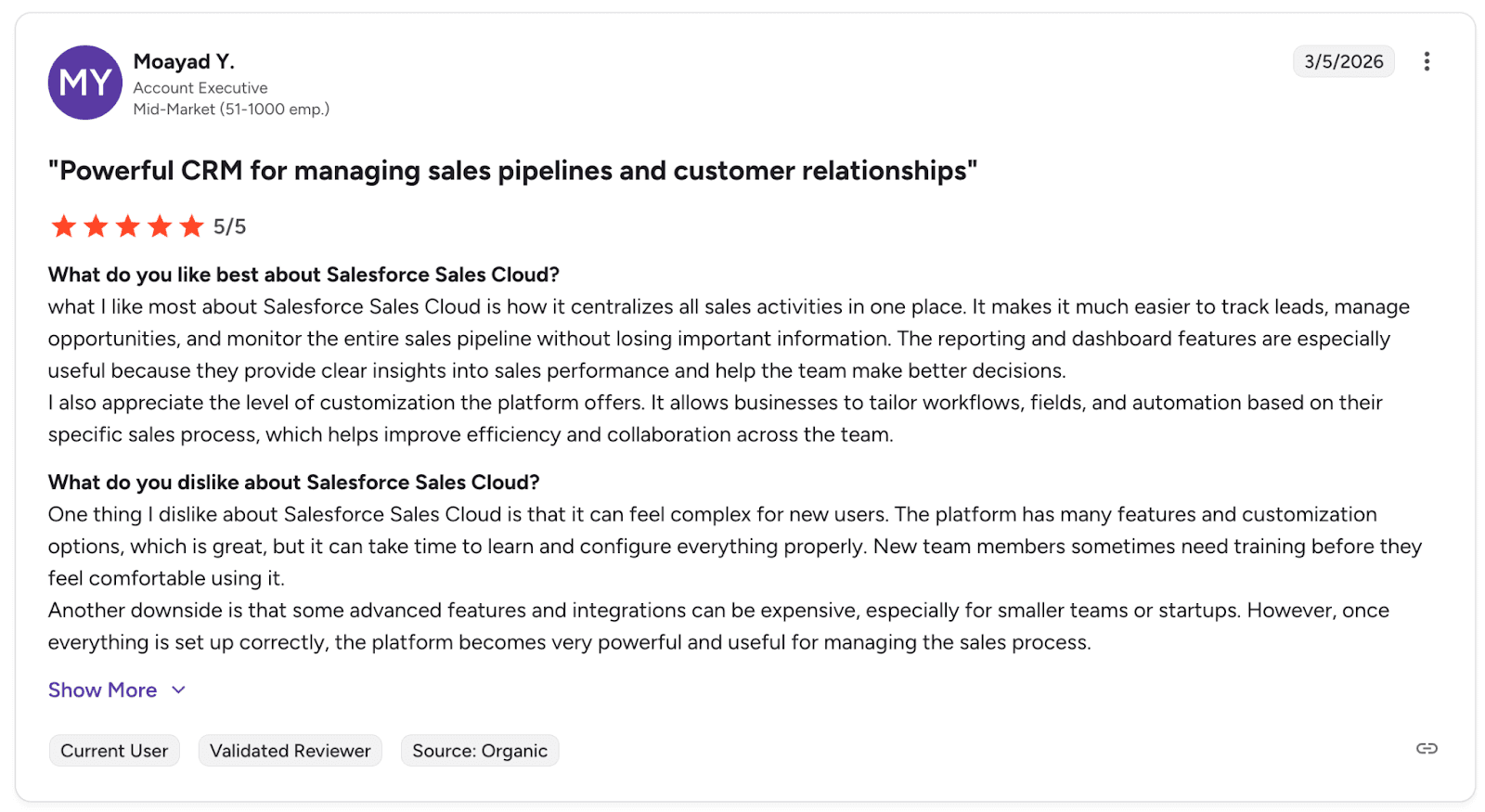Click the chevron beside Show More
This screenshot has height=812, width=1485.
pyautogui.click(x=179, y=690)
